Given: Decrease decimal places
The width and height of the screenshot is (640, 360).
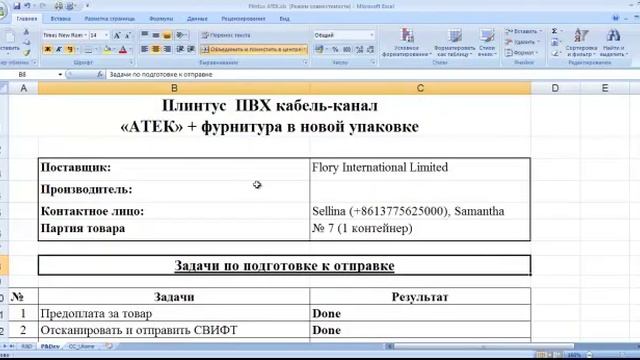Looking at the screenshot, I should [370, 49].
